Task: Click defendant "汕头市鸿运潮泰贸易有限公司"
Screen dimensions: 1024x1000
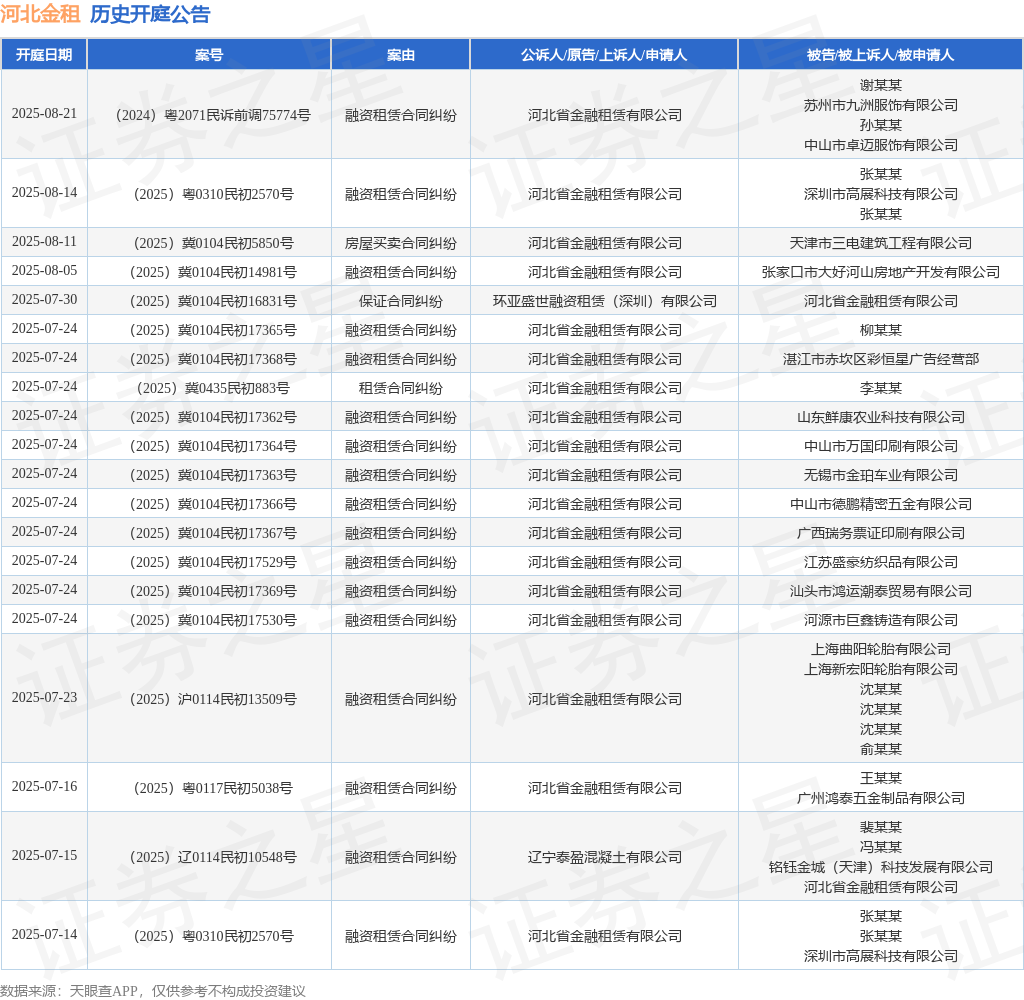Action: pos(880,591)
